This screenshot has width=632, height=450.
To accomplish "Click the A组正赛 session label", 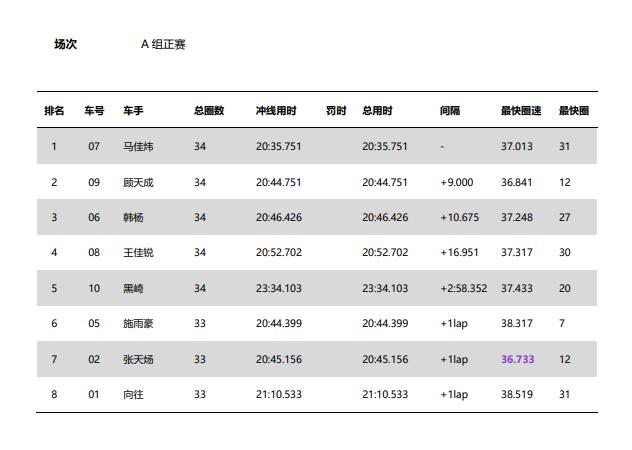I will 163,44.
